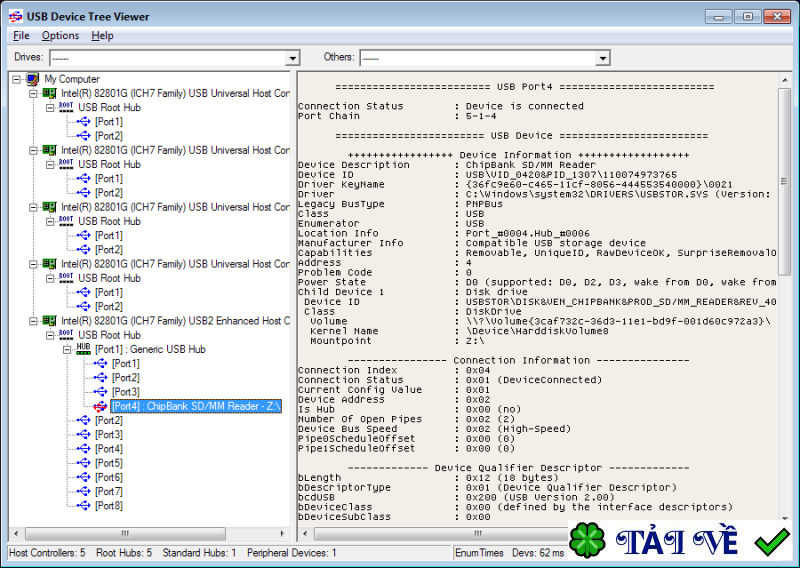
Task: Click the Generic USB Hub icon
Action: 83,349
